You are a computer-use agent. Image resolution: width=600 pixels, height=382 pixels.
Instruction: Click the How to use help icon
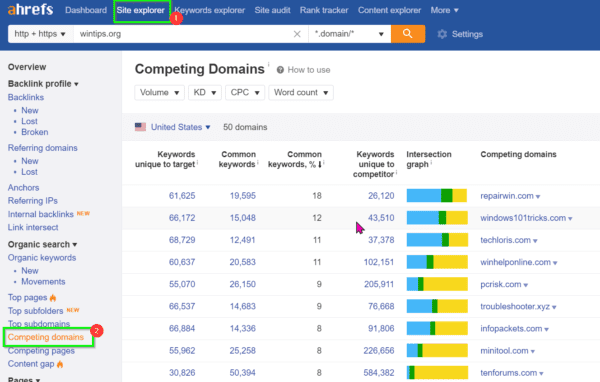coord(280,70)
